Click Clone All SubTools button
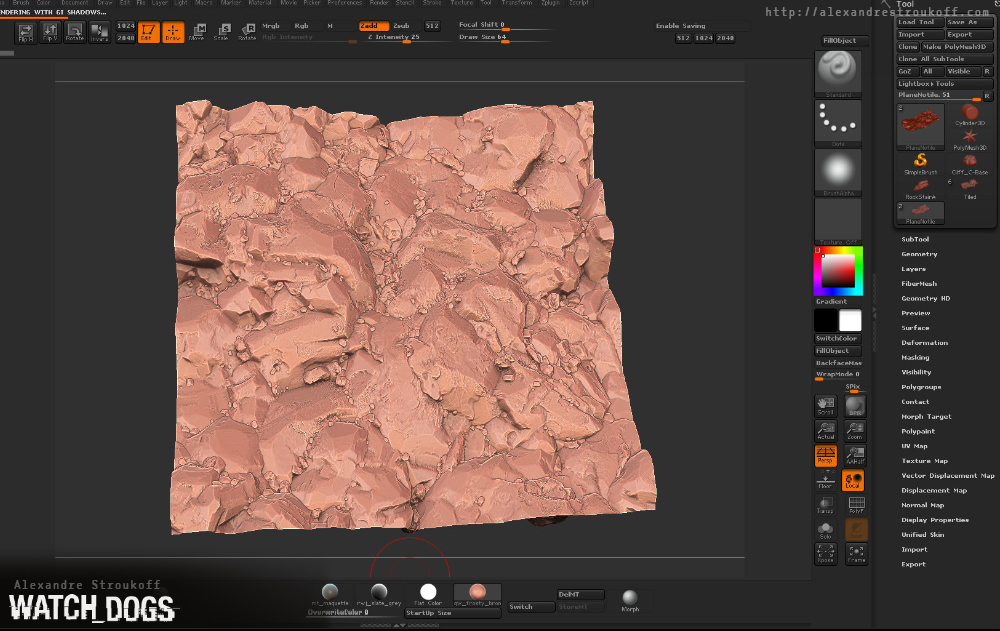The width and height of the screenshot is (1000, 631). [x=944, y=59]
